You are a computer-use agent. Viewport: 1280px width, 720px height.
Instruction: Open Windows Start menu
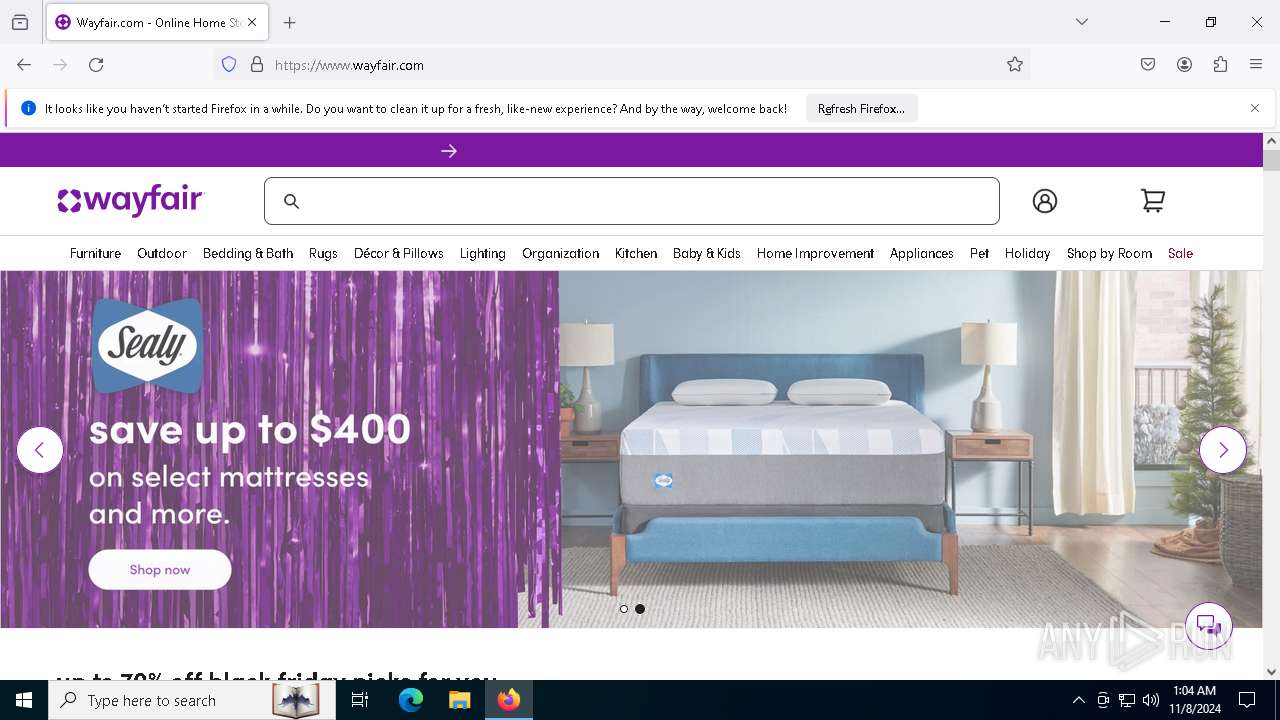24,700
